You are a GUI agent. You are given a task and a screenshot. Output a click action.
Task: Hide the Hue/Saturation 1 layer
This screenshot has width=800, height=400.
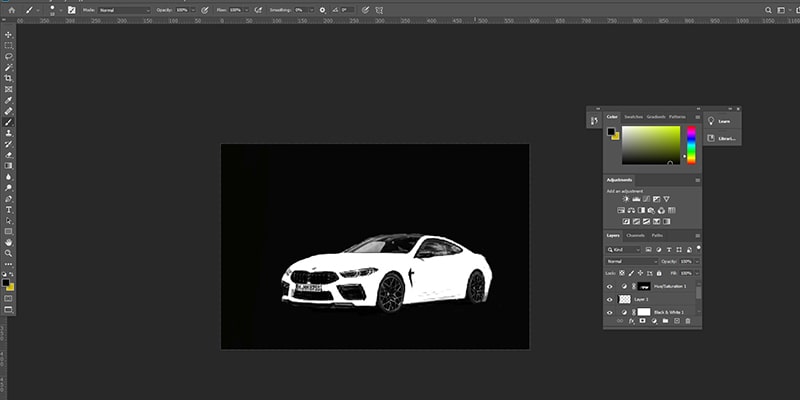[609, 287]
